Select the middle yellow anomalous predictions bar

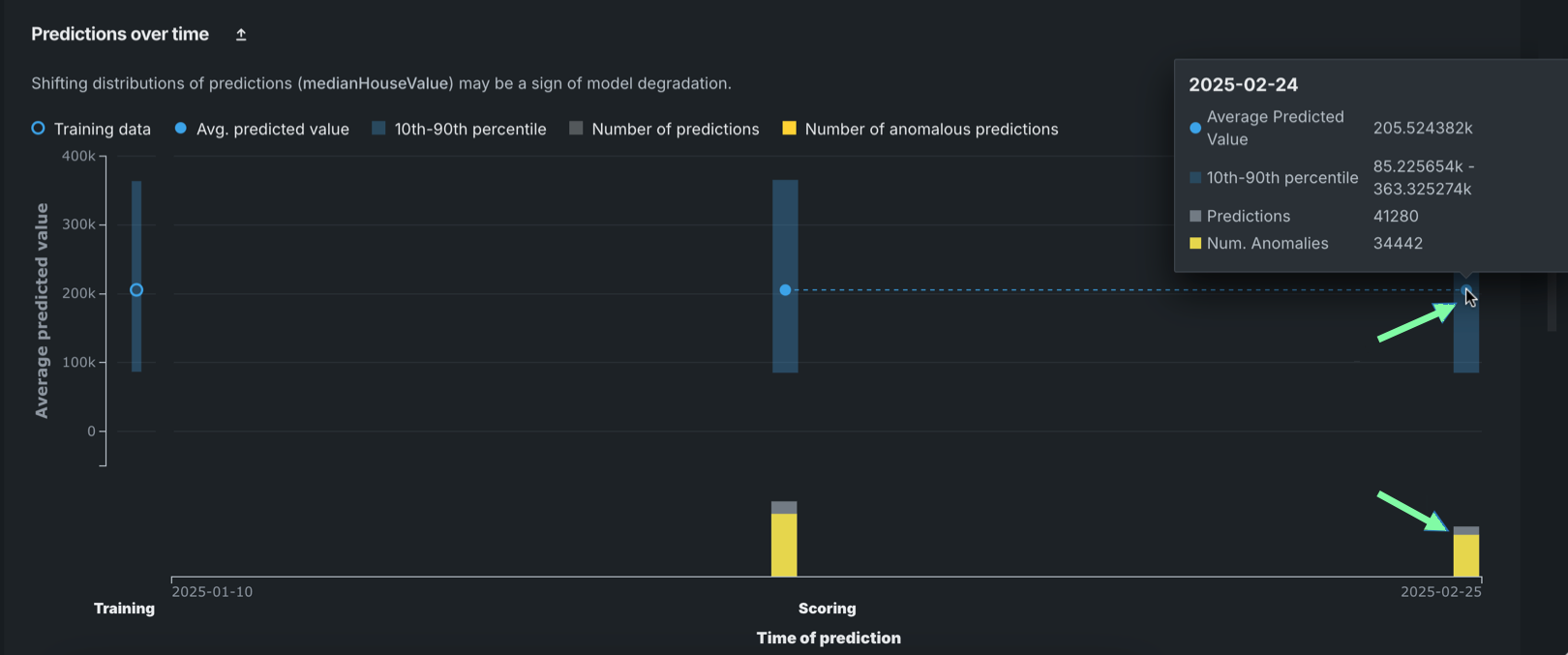coord(784,545)
